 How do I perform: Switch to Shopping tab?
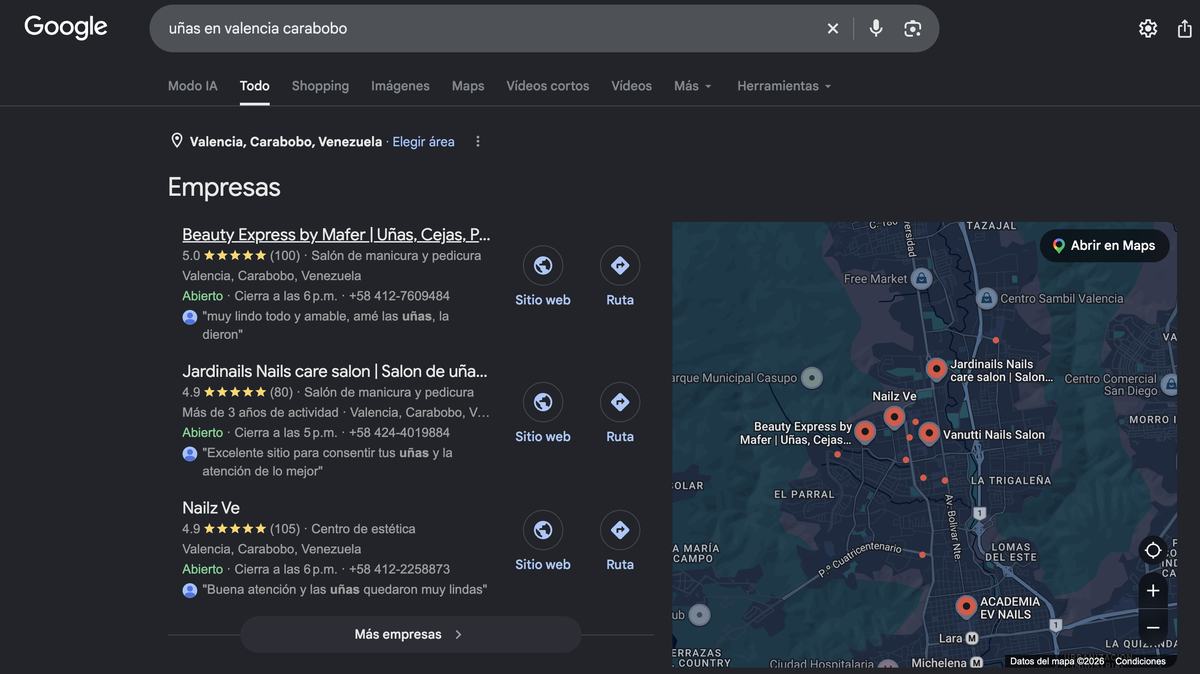[320, 86]
